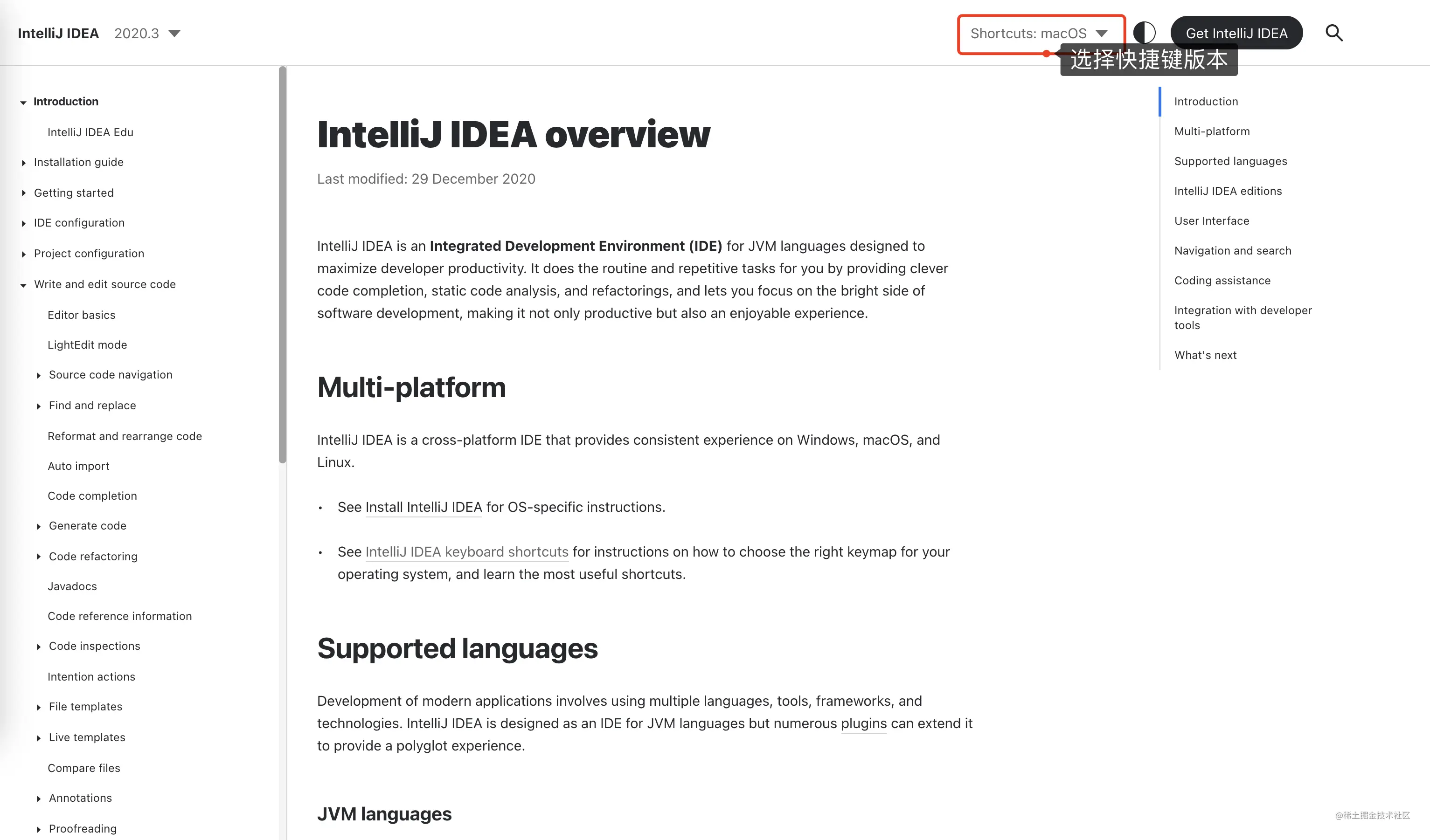
Task: Select Getting started in sidebar
Action: (74, 193)
